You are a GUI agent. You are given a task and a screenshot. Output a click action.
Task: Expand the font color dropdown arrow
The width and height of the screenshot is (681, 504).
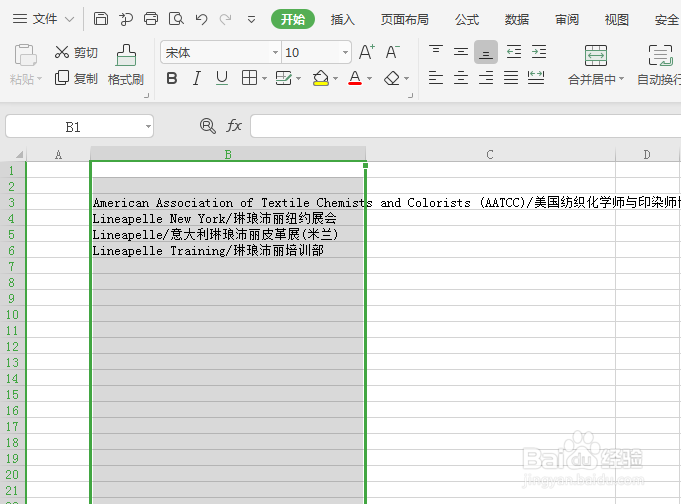370,79
